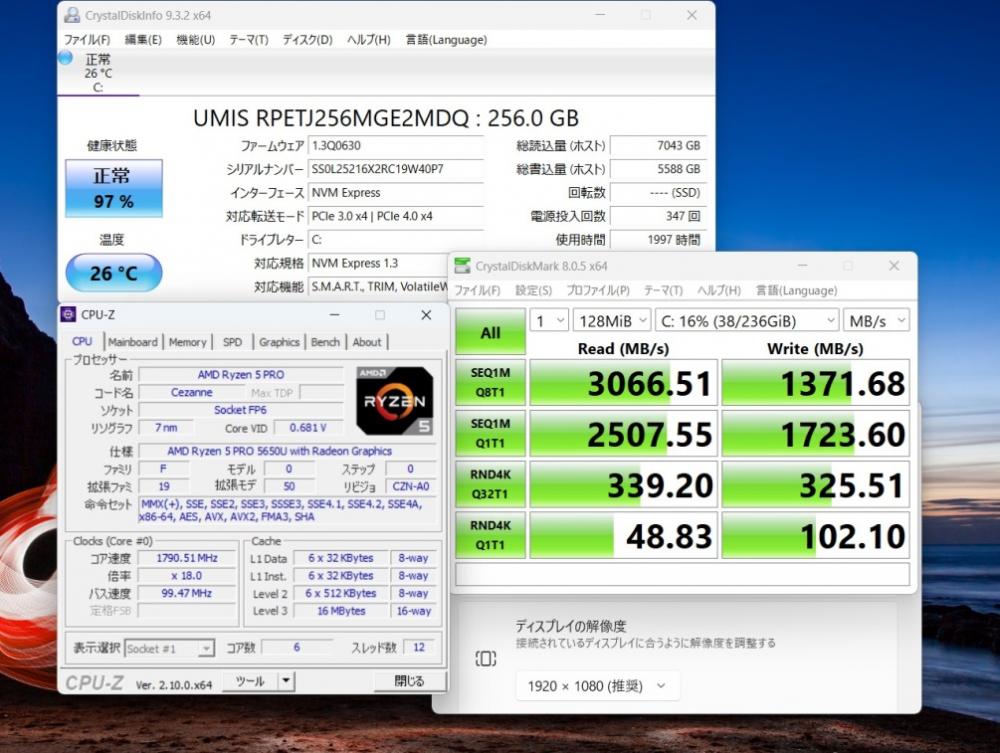Open 言語(Language) menu in CrystalDiskMark

click(x=797, y=291)
